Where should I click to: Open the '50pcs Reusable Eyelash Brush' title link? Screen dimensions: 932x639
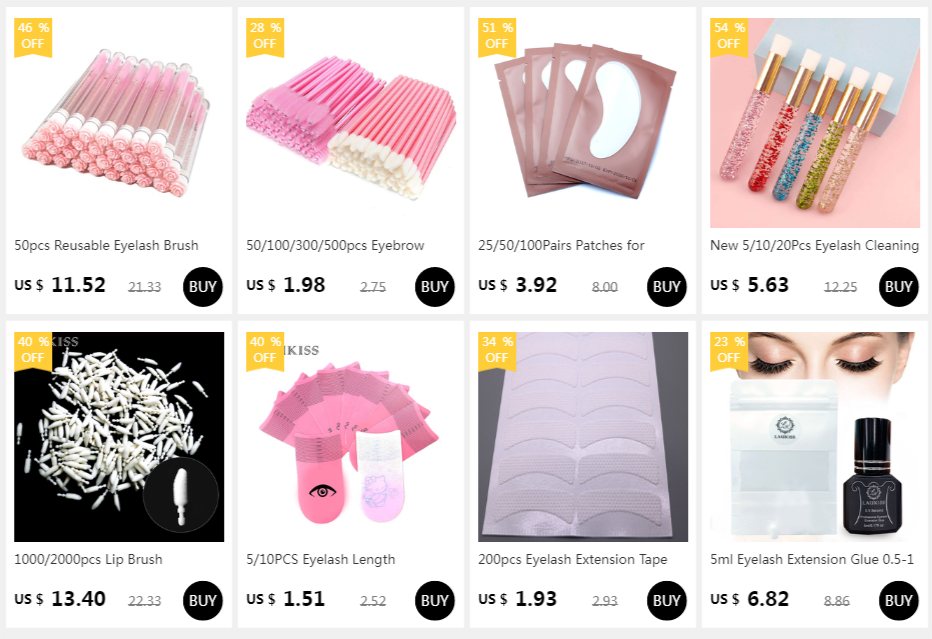tap(106, 245)
